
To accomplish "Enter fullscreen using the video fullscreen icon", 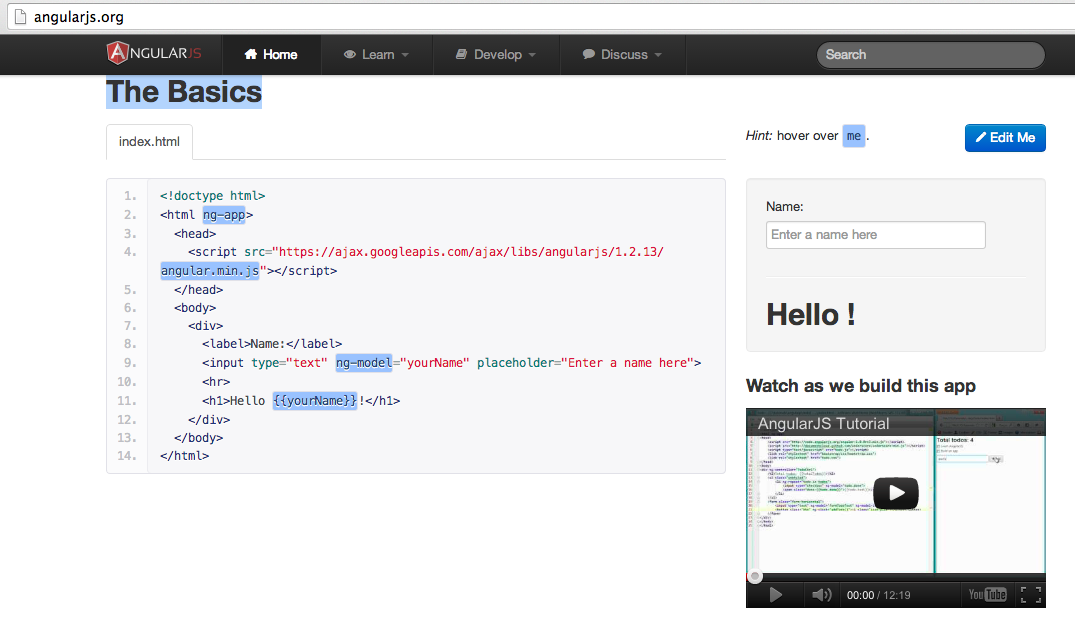I will click(x=1030, y=595).
